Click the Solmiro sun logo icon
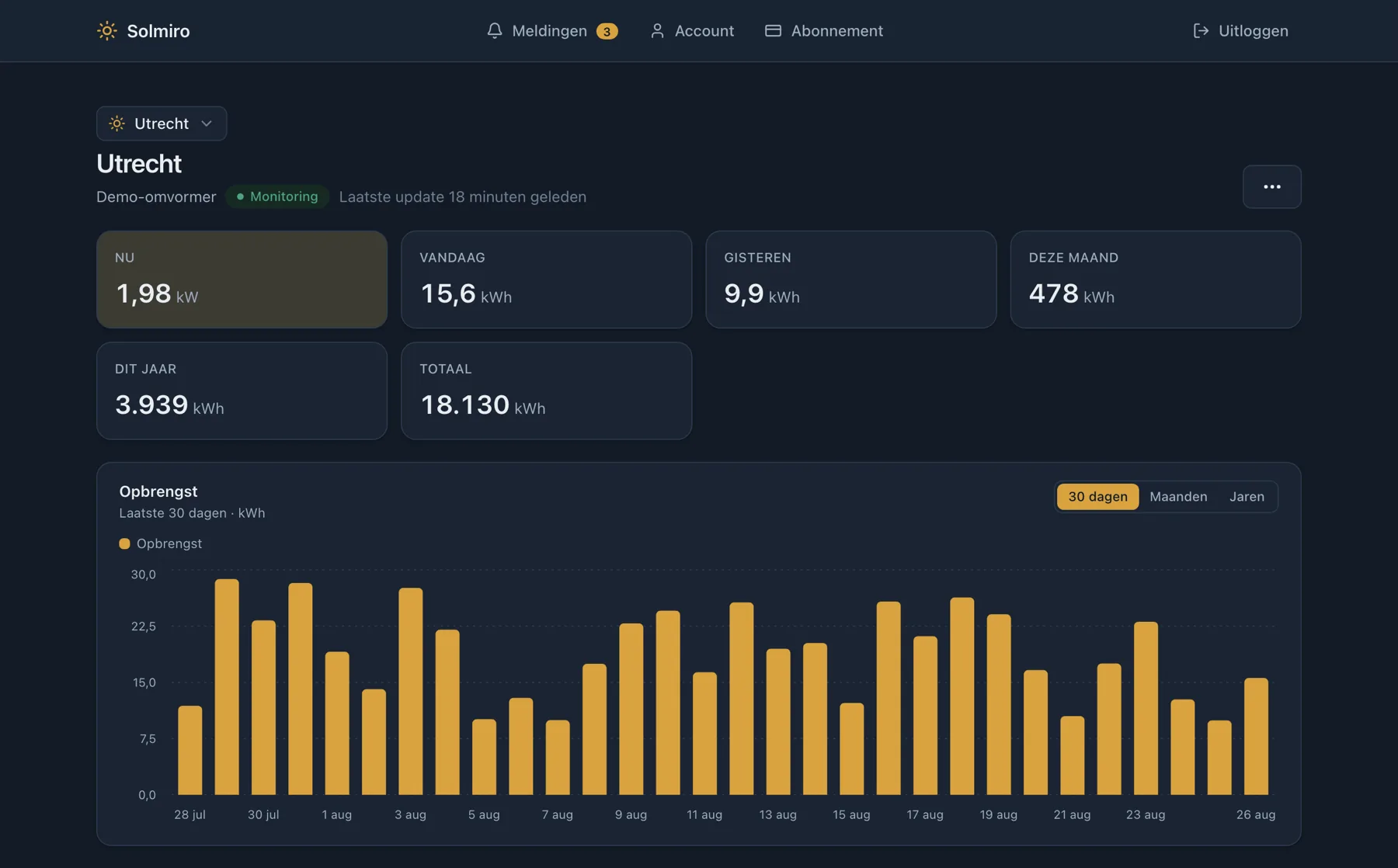This screenshot has width=1398, height=868. click(106, 30)
